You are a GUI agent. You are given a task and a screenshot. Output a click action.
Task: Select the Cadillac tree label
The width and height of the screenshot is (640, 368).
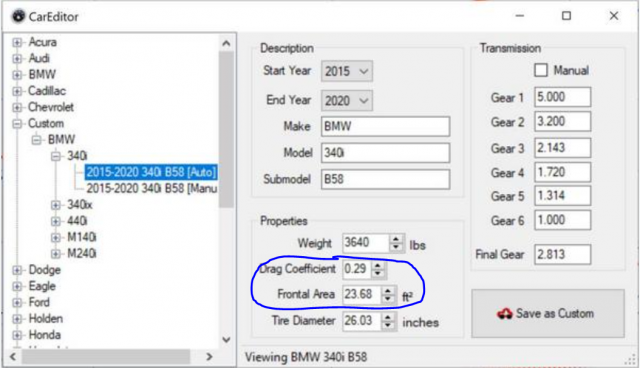tap(47, 91)
